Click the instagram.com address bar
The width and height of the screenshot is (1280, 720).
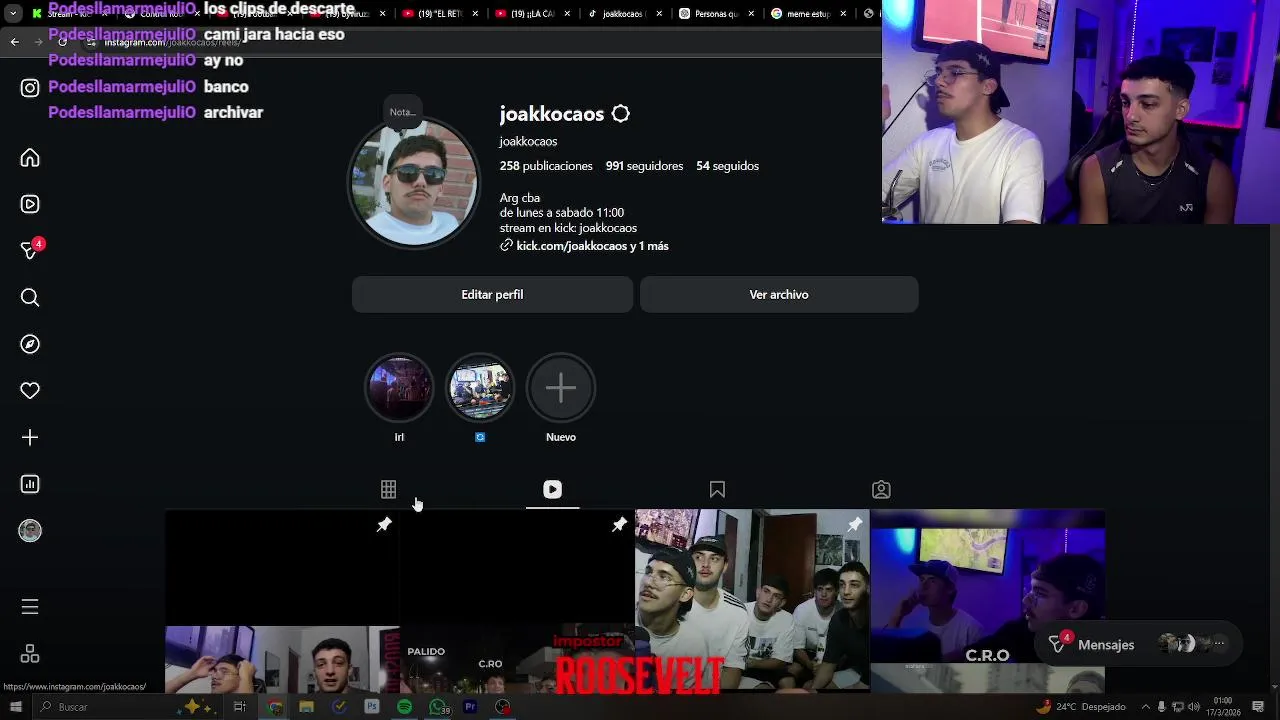tap(480, 42)
